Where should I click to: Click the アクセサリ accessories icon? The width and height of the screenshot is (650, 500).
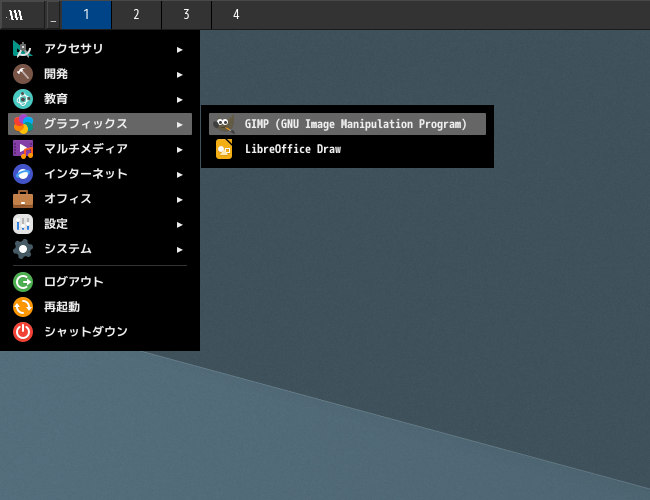23,49
